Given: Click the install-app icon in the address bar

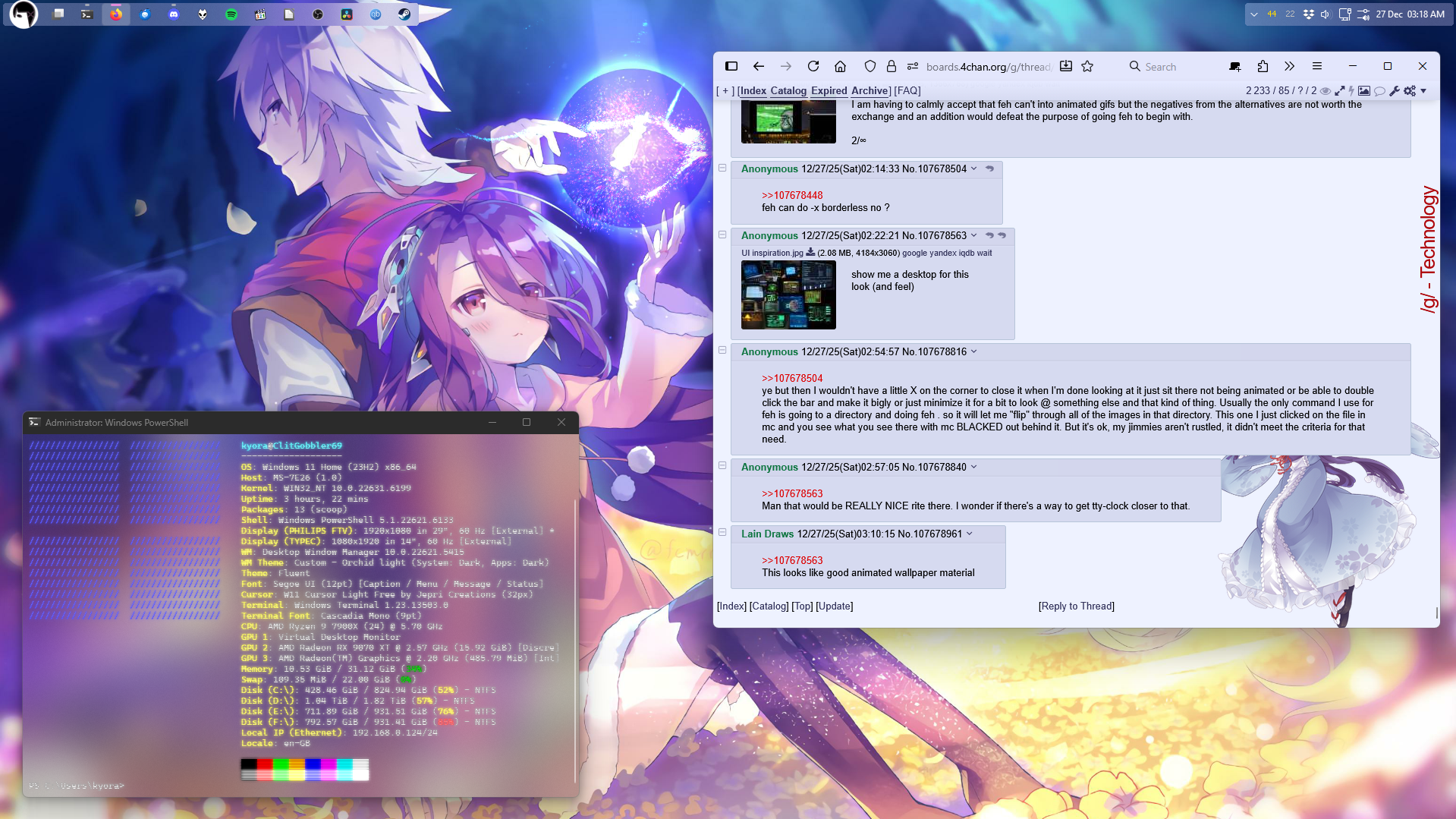Looking at the screenshot, I should click(1066, 67).
